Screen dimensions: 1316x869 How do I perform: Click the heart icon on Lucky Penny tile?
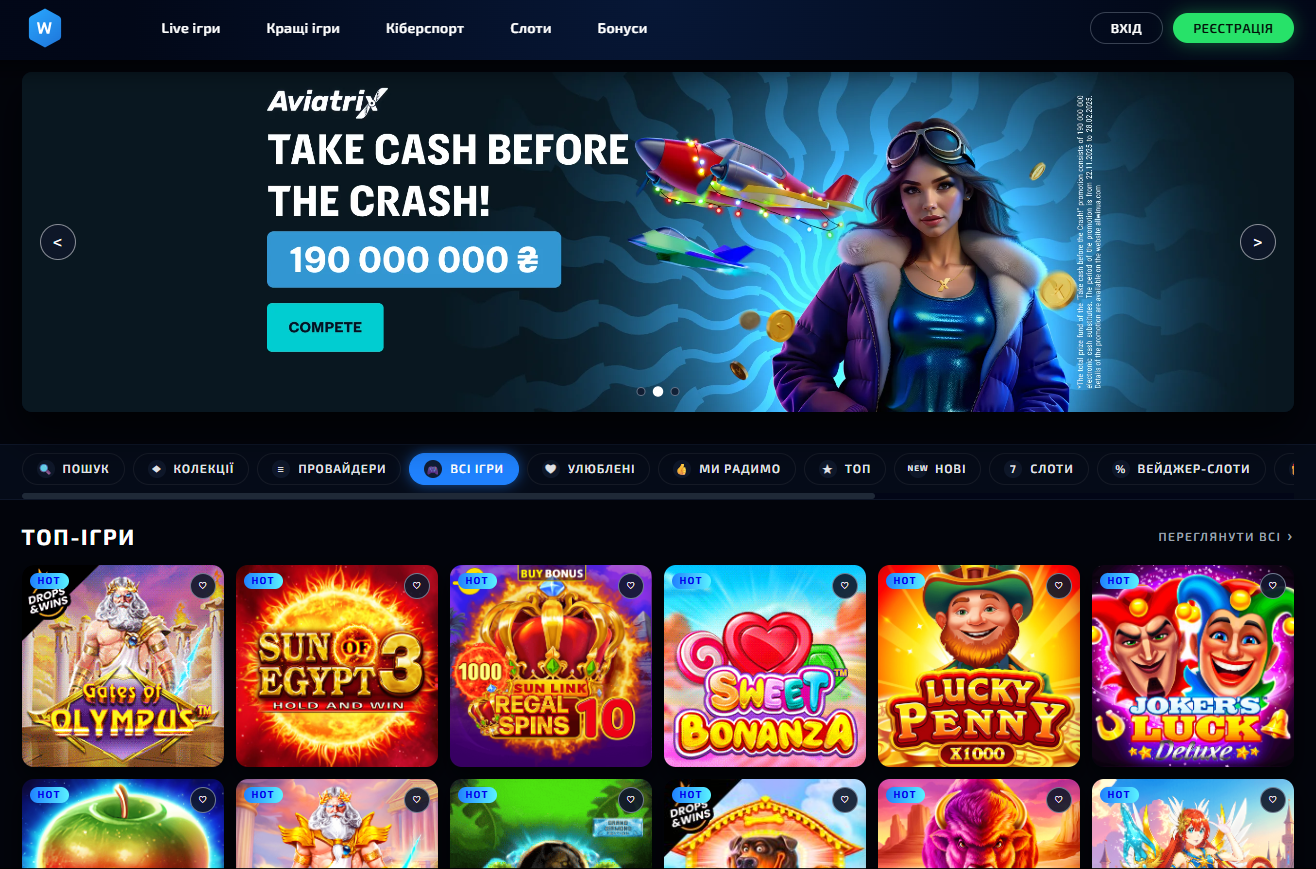pos(1059,586)
